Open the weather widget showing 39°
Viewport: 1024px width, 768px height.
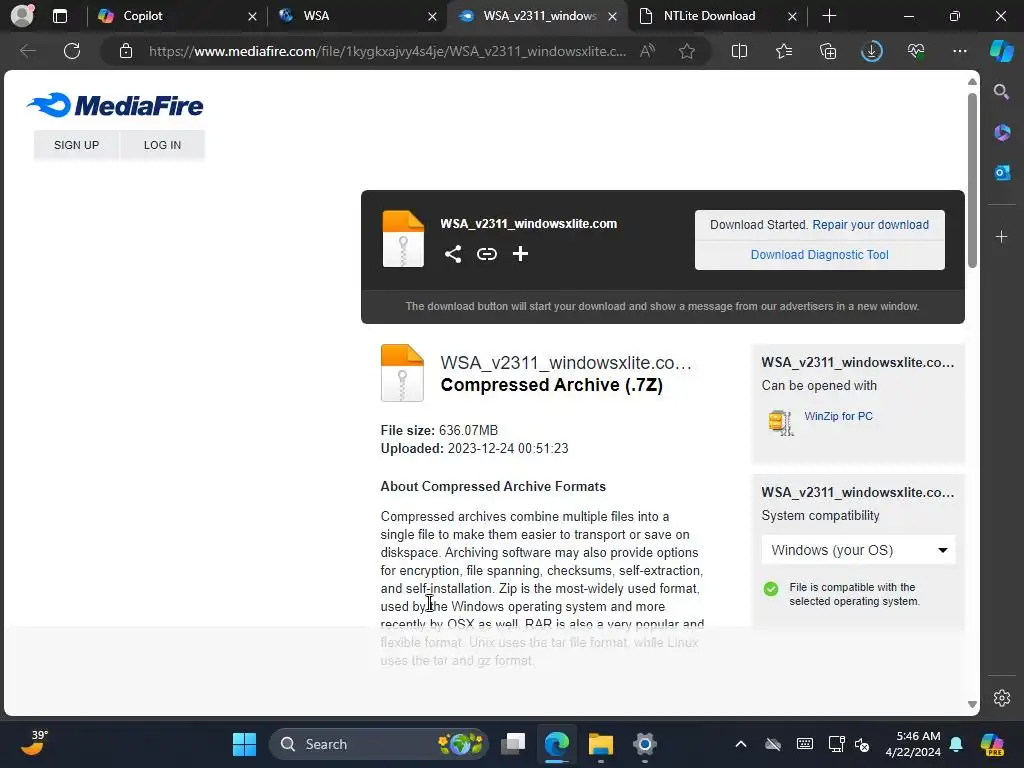34,743
